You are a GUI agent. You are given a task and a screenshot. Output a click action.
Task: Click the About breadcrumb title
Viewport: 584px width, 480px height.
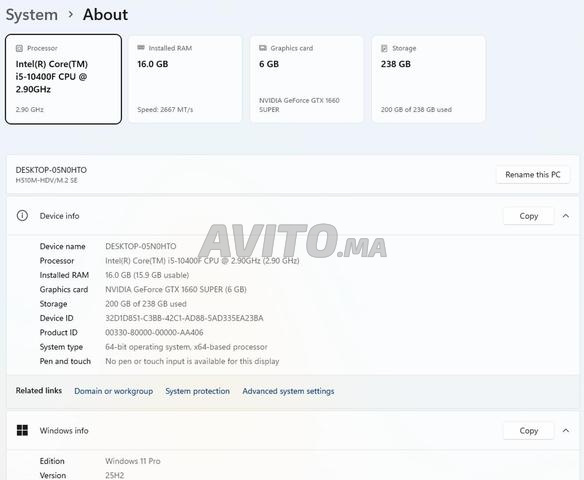point(105,15)
